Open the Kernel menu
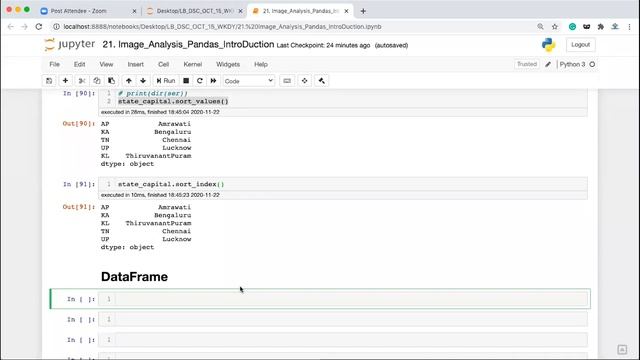This screenshot has height=360, width=640. [x=193, y=64]
